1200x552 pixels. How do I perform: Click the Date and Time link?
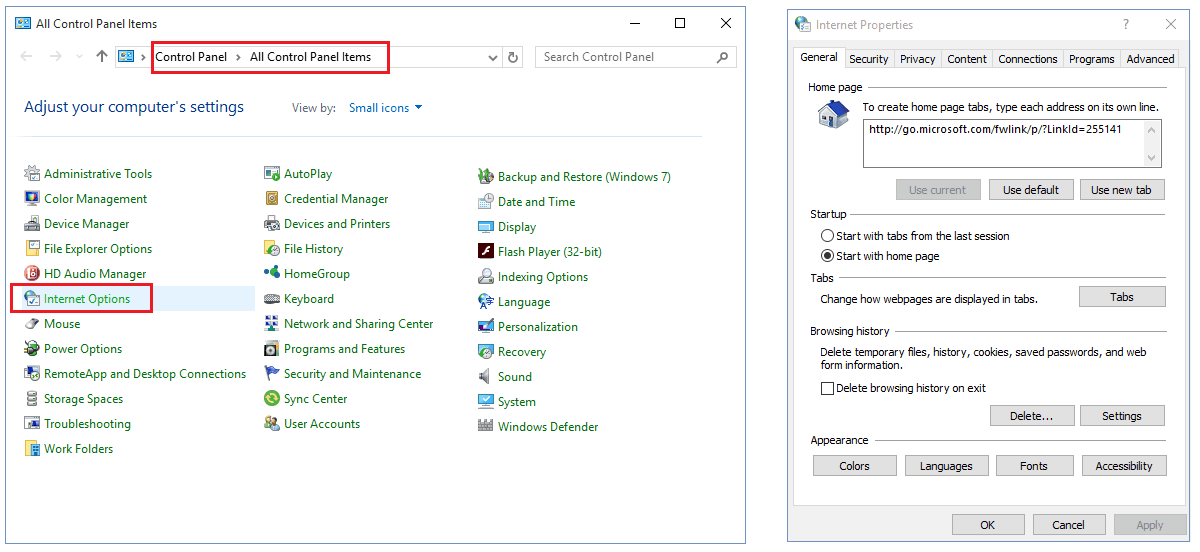click(x=537, y=202)
